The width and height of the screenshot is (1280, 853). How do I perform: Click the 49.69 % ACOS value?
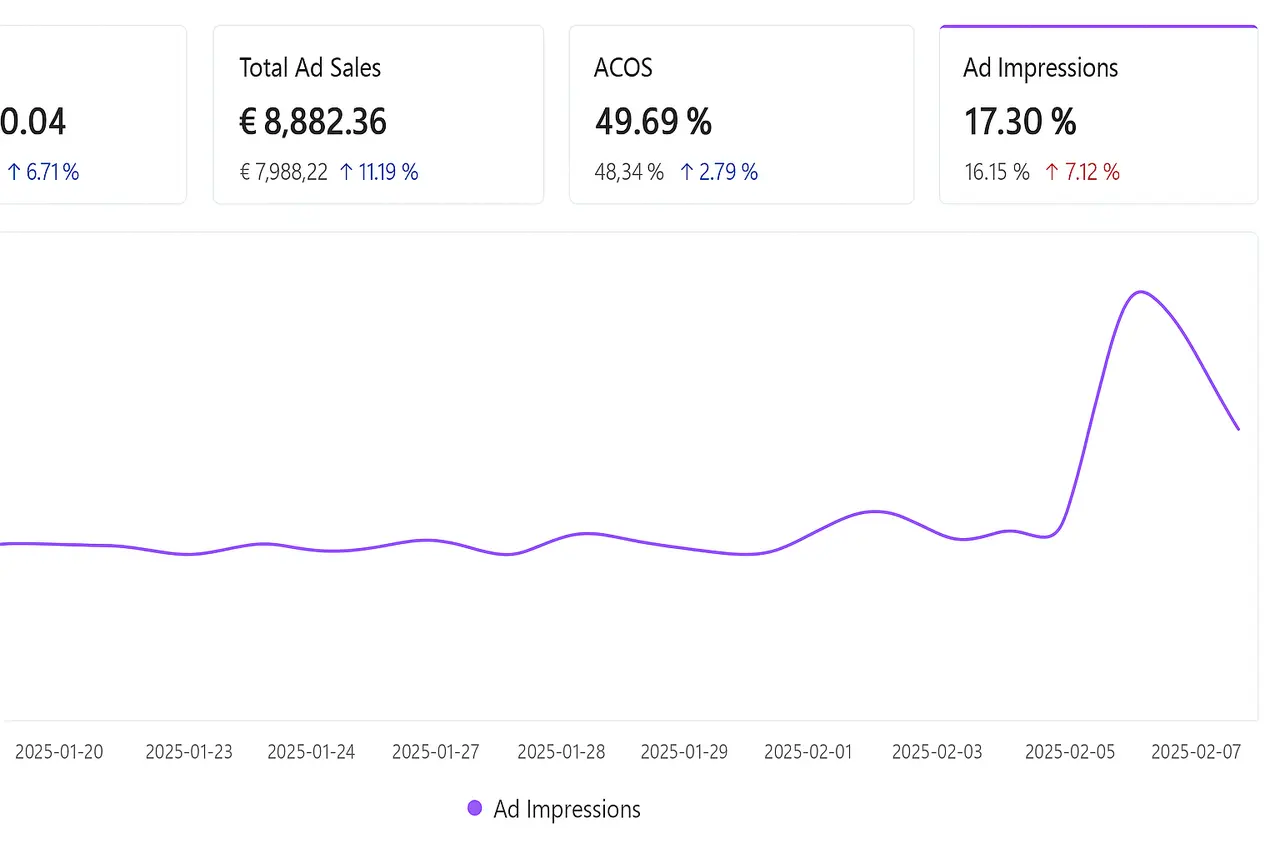click(x=653, y=121)
